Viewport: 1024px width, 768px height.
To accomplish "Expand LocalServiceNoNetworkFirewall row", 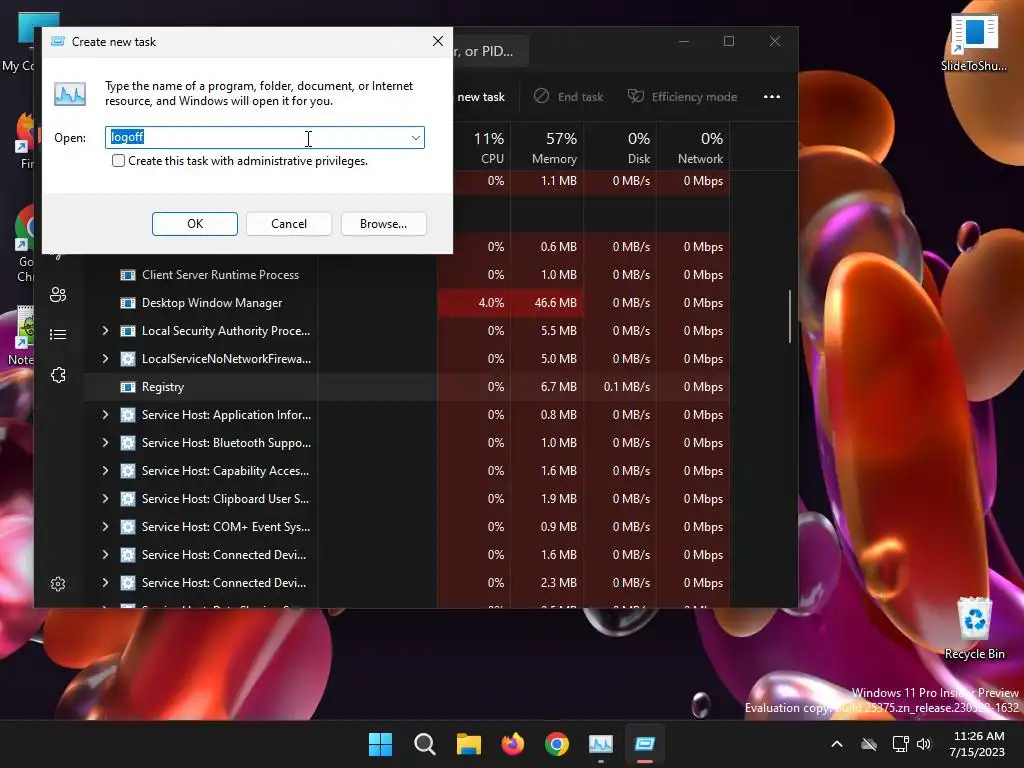I will point(105,359).
